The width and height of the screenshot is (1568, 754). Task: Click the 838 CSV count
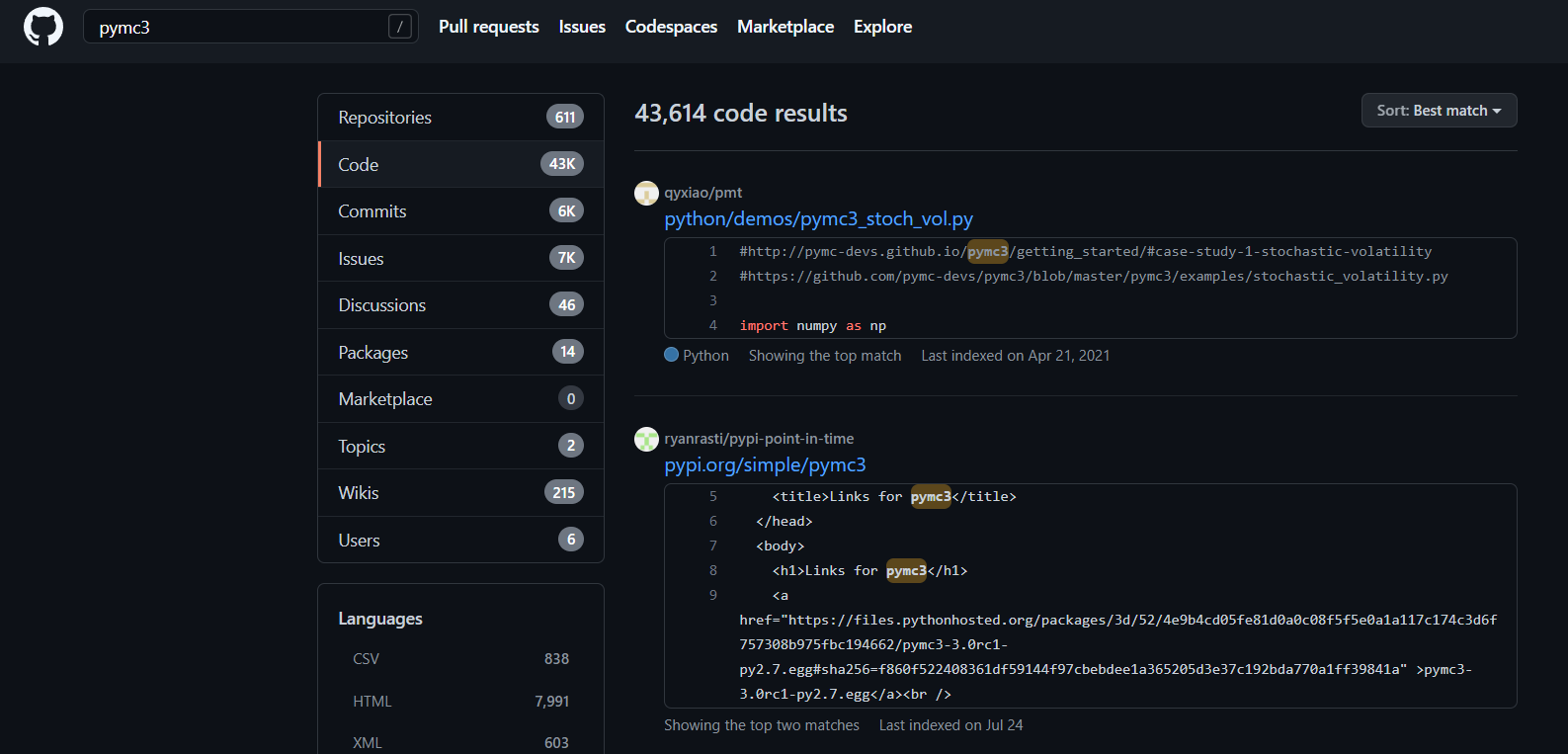556,659
